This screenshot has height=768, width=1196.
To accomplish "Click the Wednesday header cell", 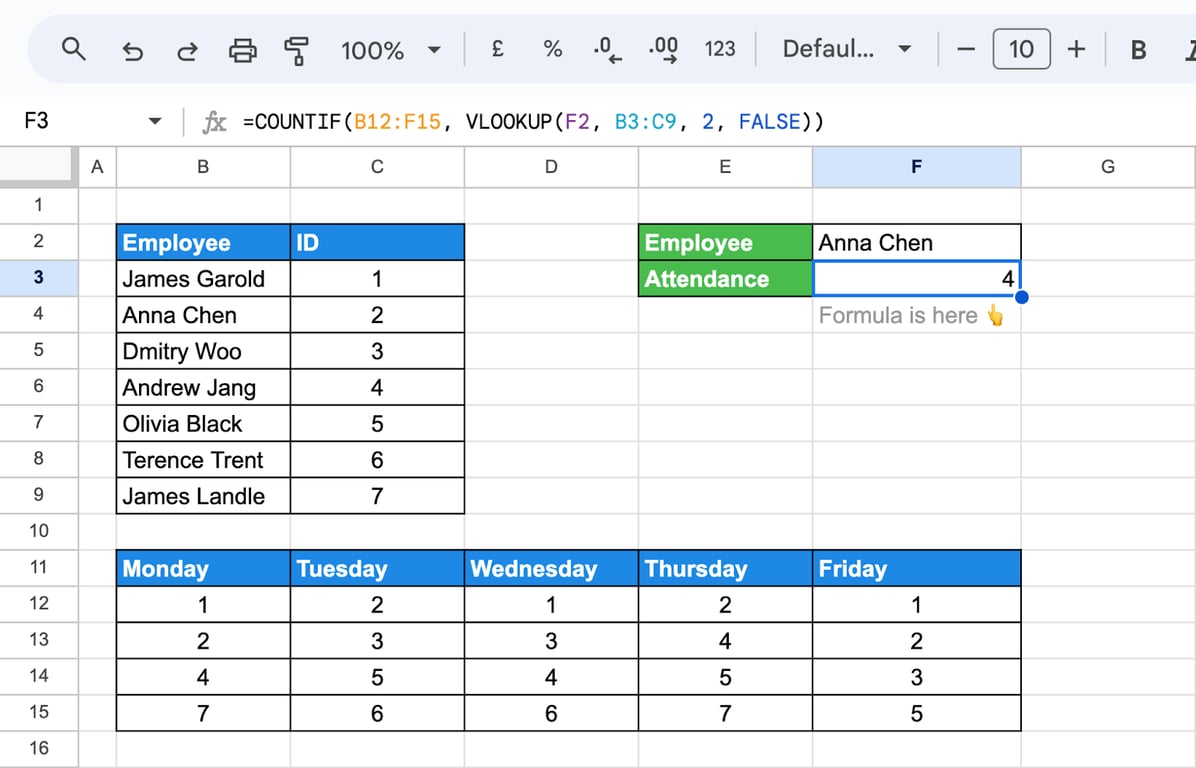I will [x=551, y=568].
